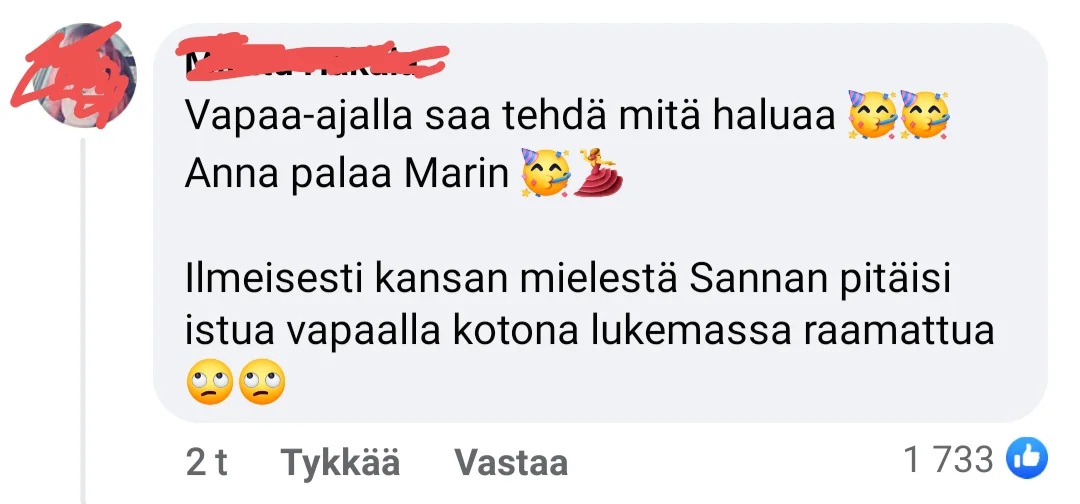Open the commenter's profile picture

pyautogui.click(x=83, y=74)
